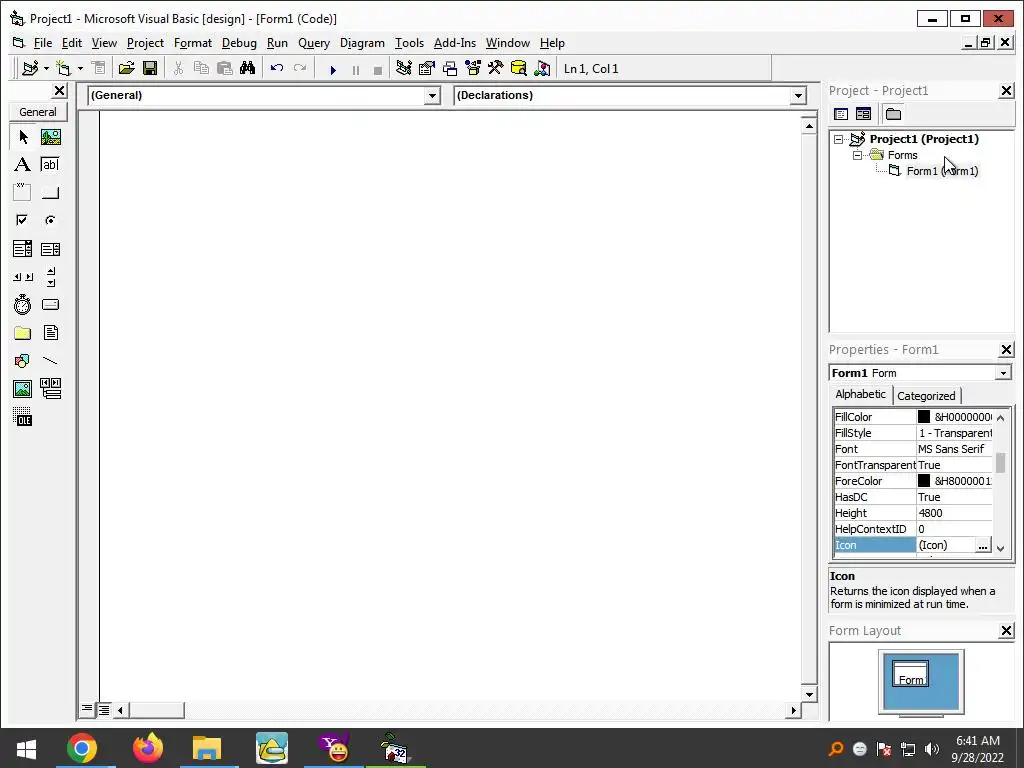Viewport: 1024px width, 768px height.
Task: Open the Data View Window toolbar icon
Action: click(x=519, y=68)
